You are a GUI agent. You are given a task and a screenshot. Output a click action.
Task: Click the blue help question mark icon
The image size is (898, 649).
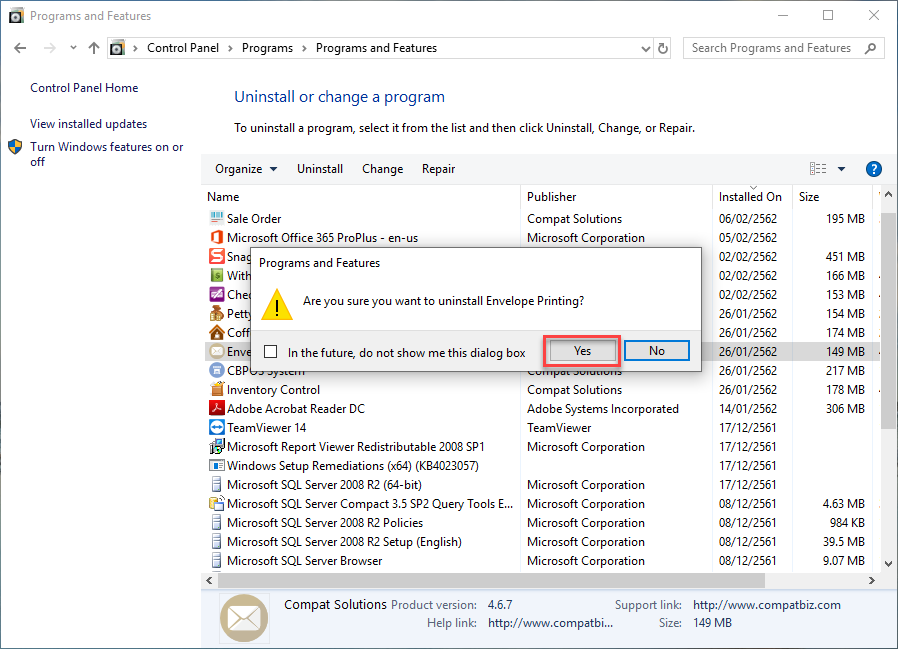[x=873, y=169]
